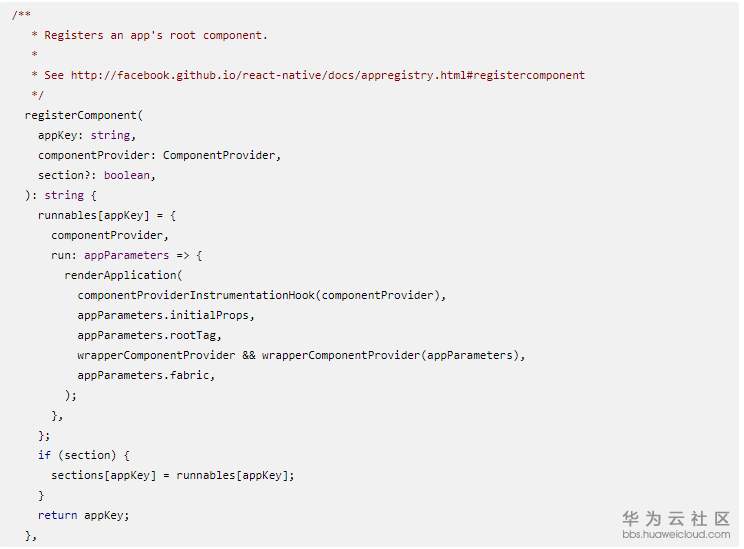Screen dimensions: 744x549
Task: Click the appParameters.fabric line
Action: pyautogui.click(x=146, y=375)
